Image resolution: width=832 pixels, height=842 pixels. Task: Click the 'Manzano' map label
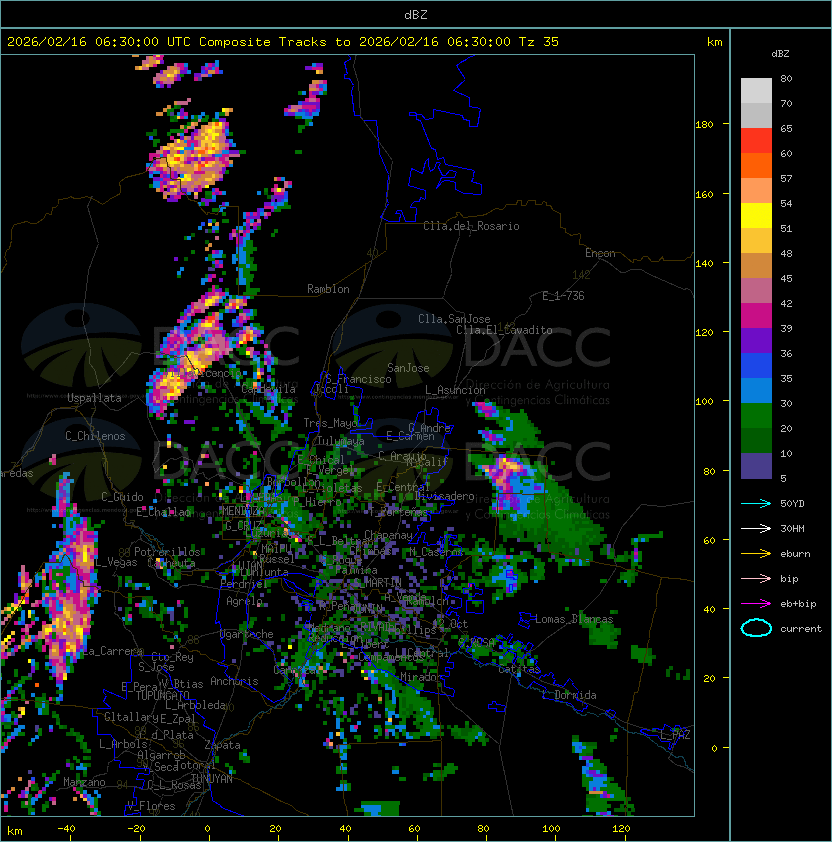(84, 782)
